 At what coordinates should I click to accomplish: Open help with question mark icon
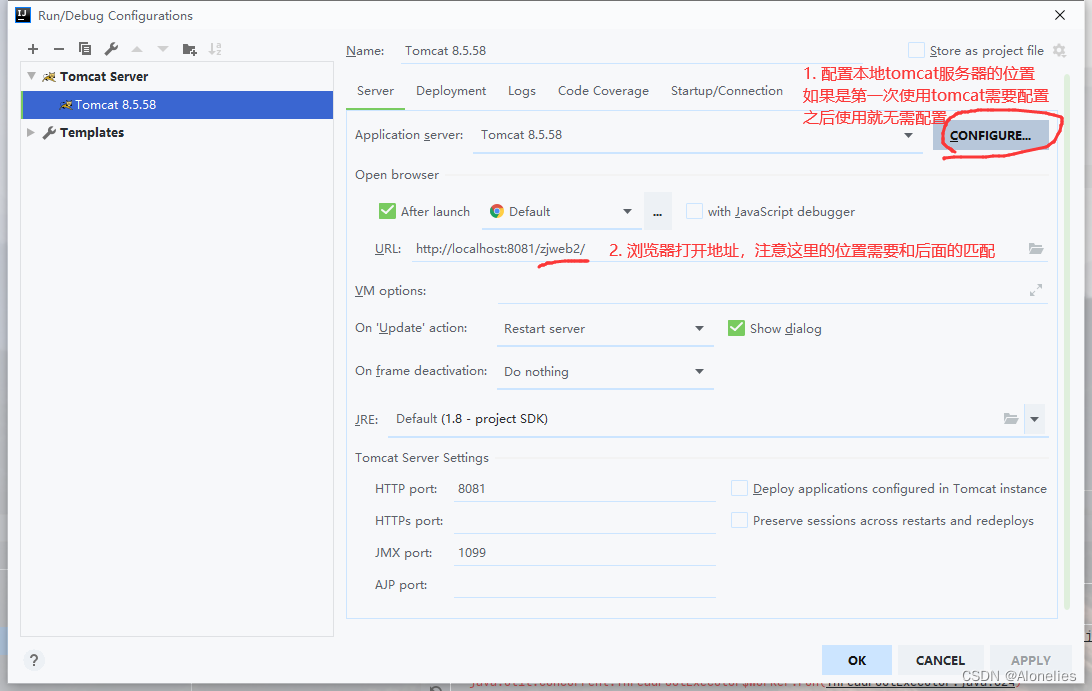pos(33,660)
